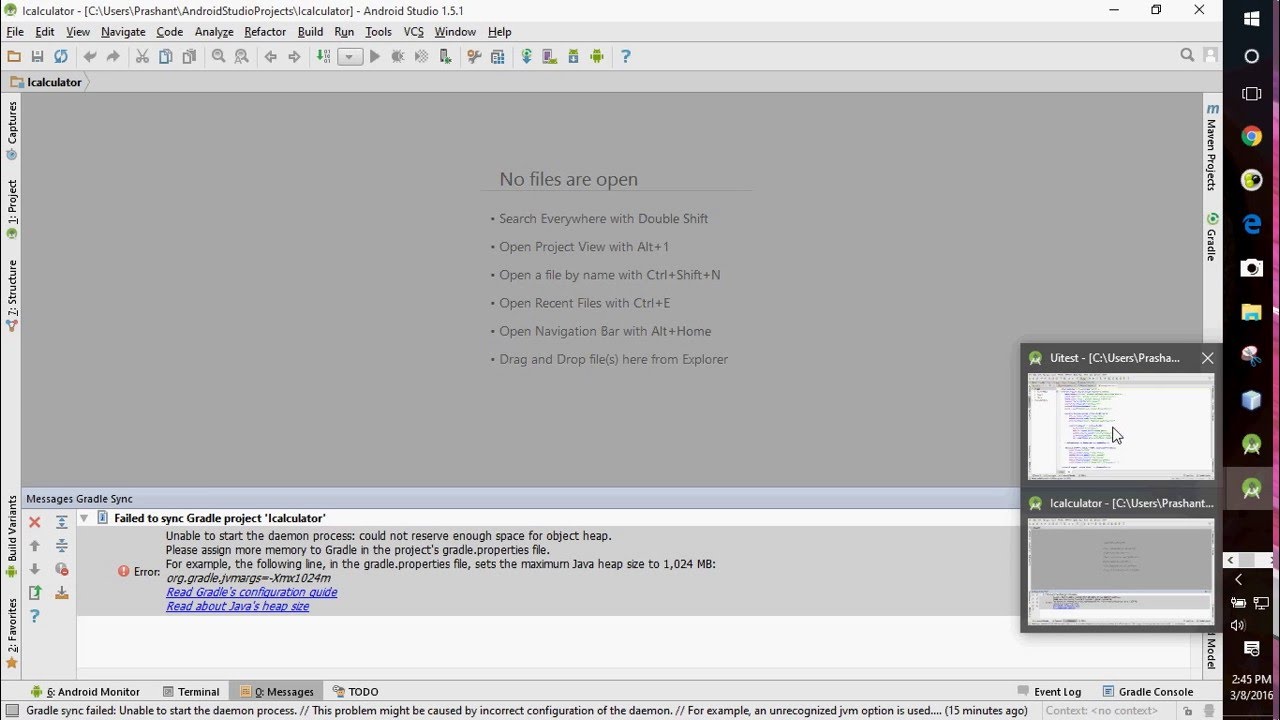Screen dimensions: 1280x720
Task: Click the Redo arrow in toolbar
Action: [x=113, y=57]
